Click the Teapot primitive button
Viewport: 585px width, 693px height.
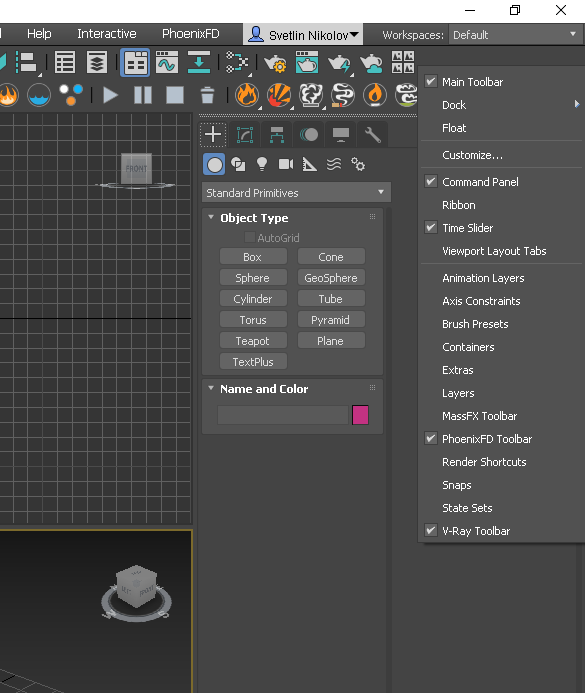point(253,341)
